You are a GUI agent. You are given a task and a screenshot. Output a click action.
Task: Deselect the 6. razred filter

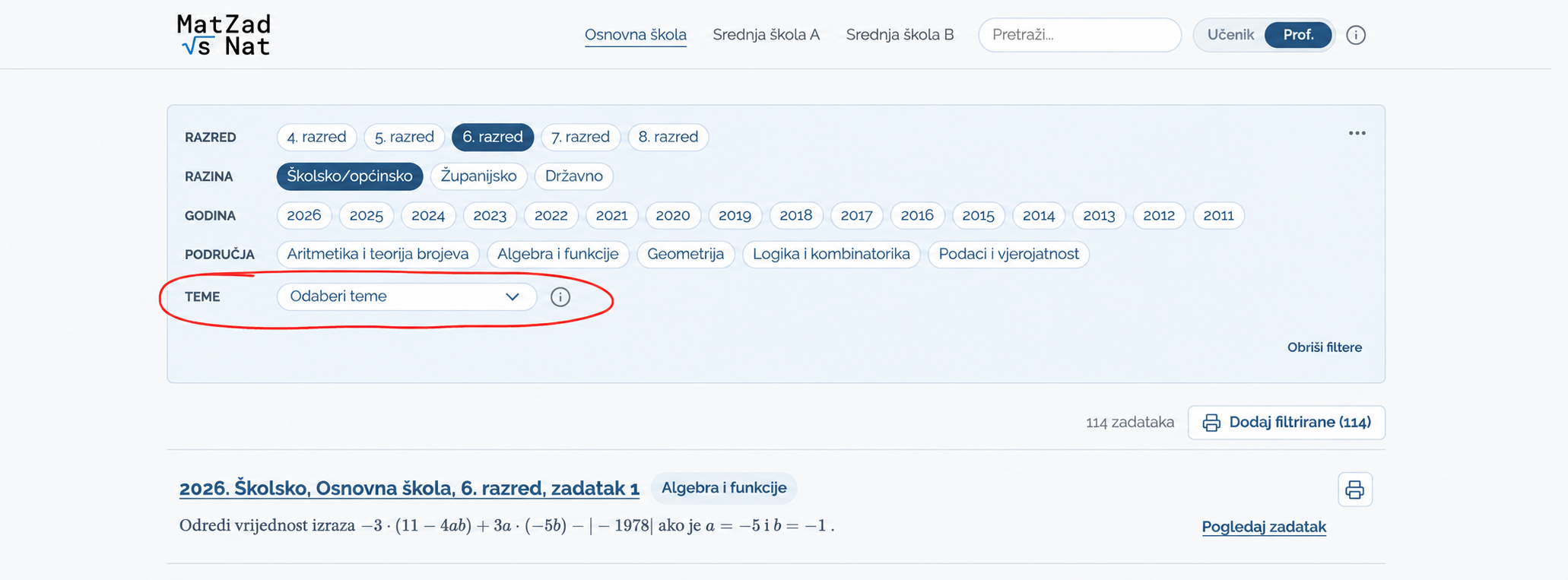pos(493,137)
